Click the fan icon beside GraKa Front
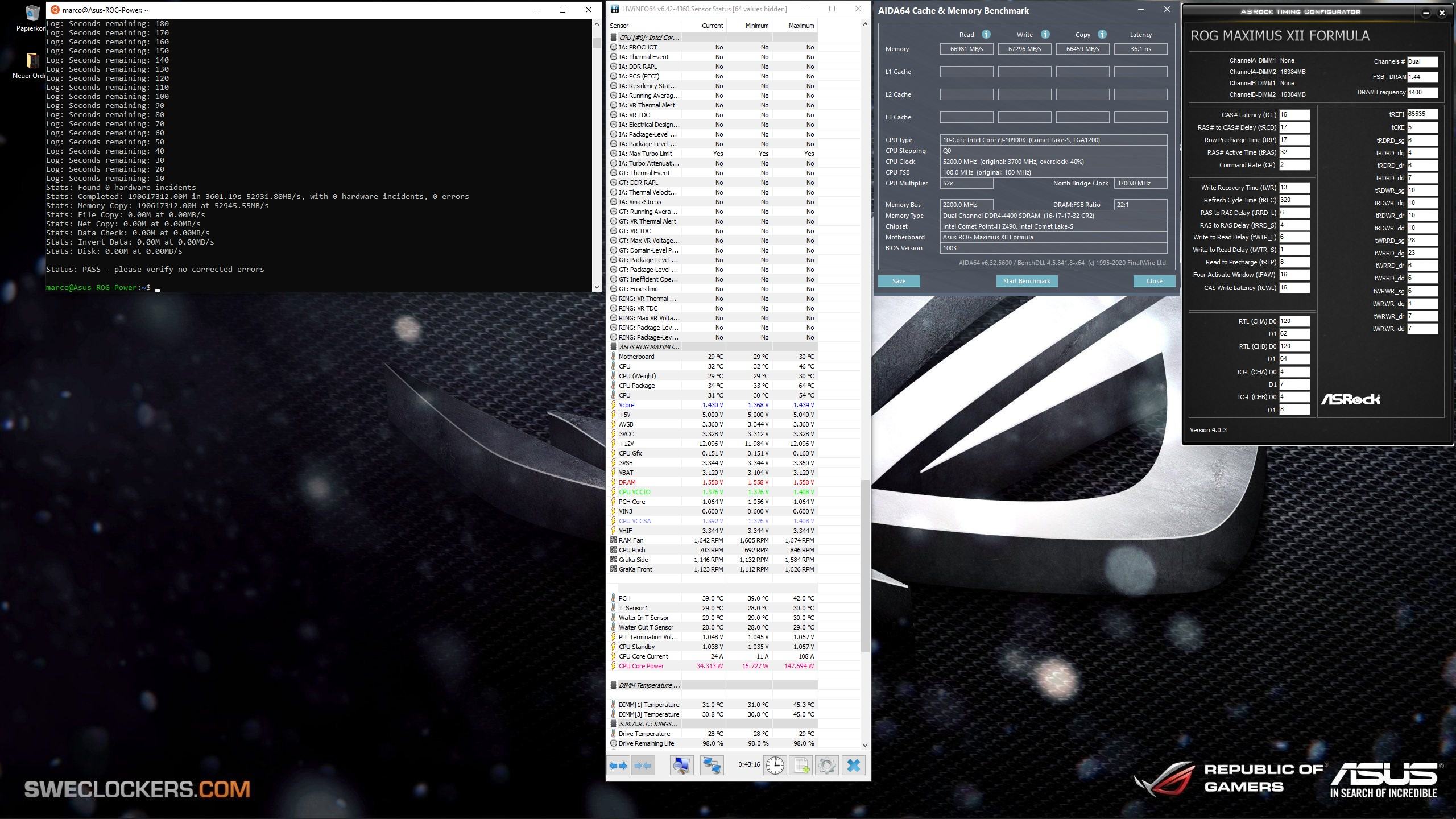This screenshot has width=1456, height=819. 613,569
